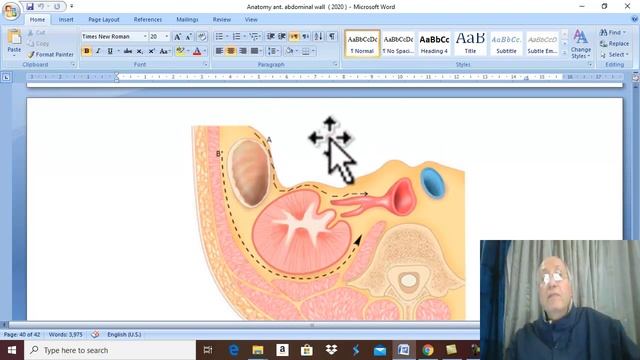The image size is (640, 360).
Task: Open Microsoft Edge from the taskbar
Action: [x=233, y=350]
